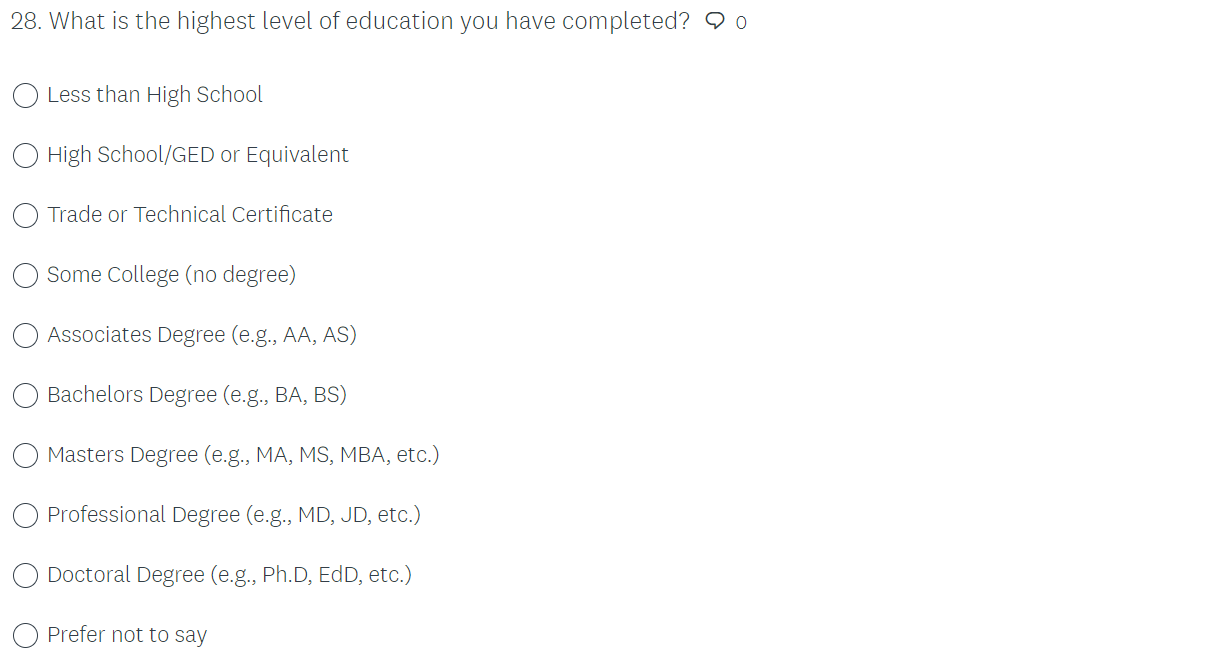The height and width of the screenshot is (657, 1229).
Task: Select the "Less than High School" radio button
Action: pos(26,95)
